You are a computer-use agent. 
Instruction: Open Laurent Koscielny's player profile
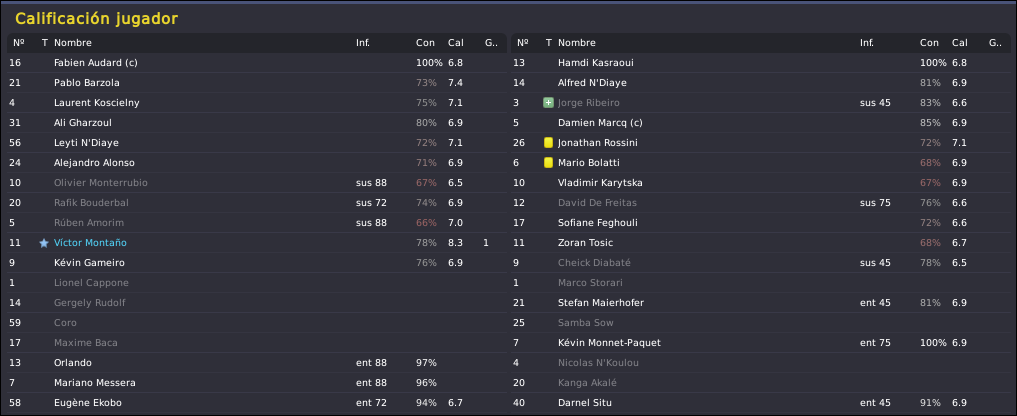coord(97,103)
